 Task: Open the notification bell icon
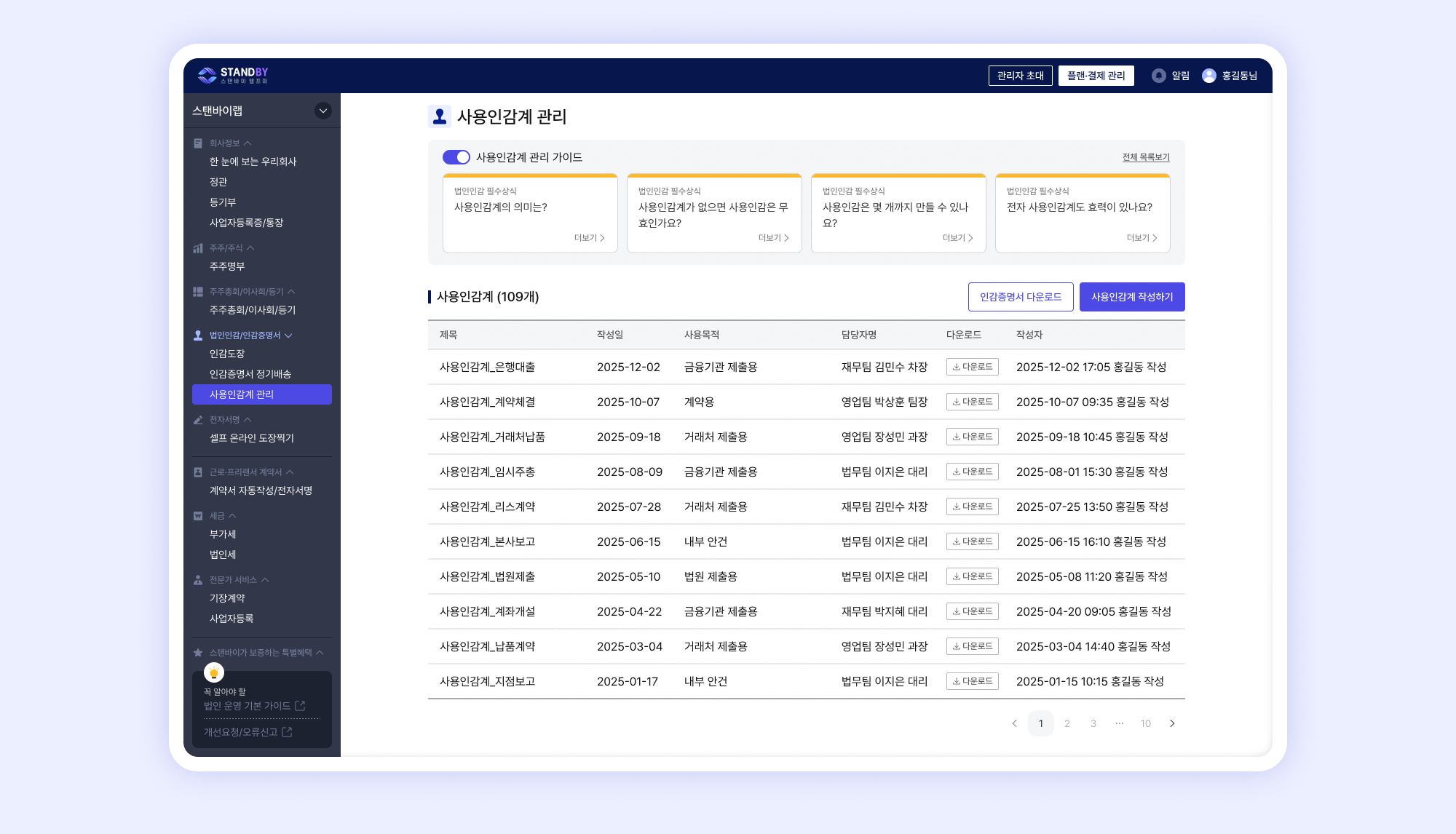click(x=1158, y=76)
